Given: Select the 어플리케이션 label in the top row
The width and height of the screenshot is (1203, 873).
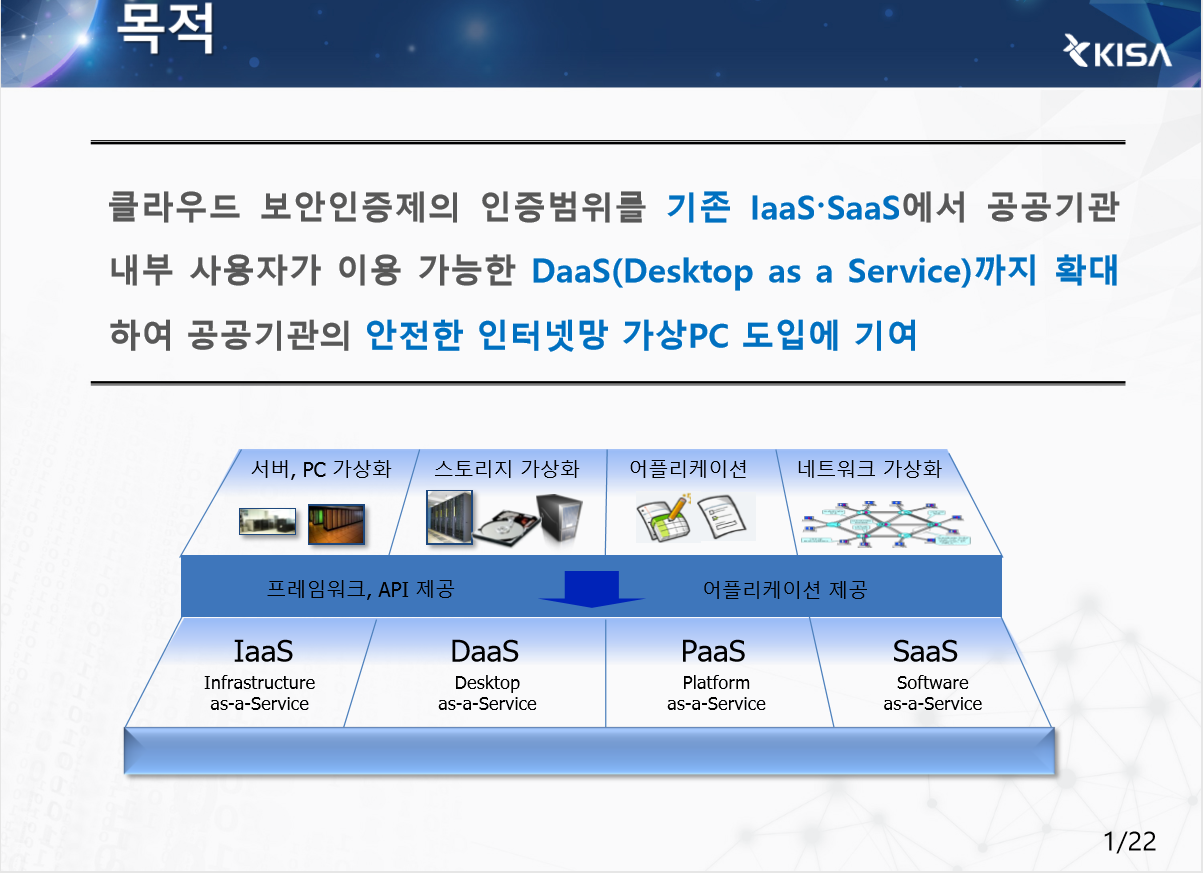Looking at the screenshot, I should (x=689, y=469).
